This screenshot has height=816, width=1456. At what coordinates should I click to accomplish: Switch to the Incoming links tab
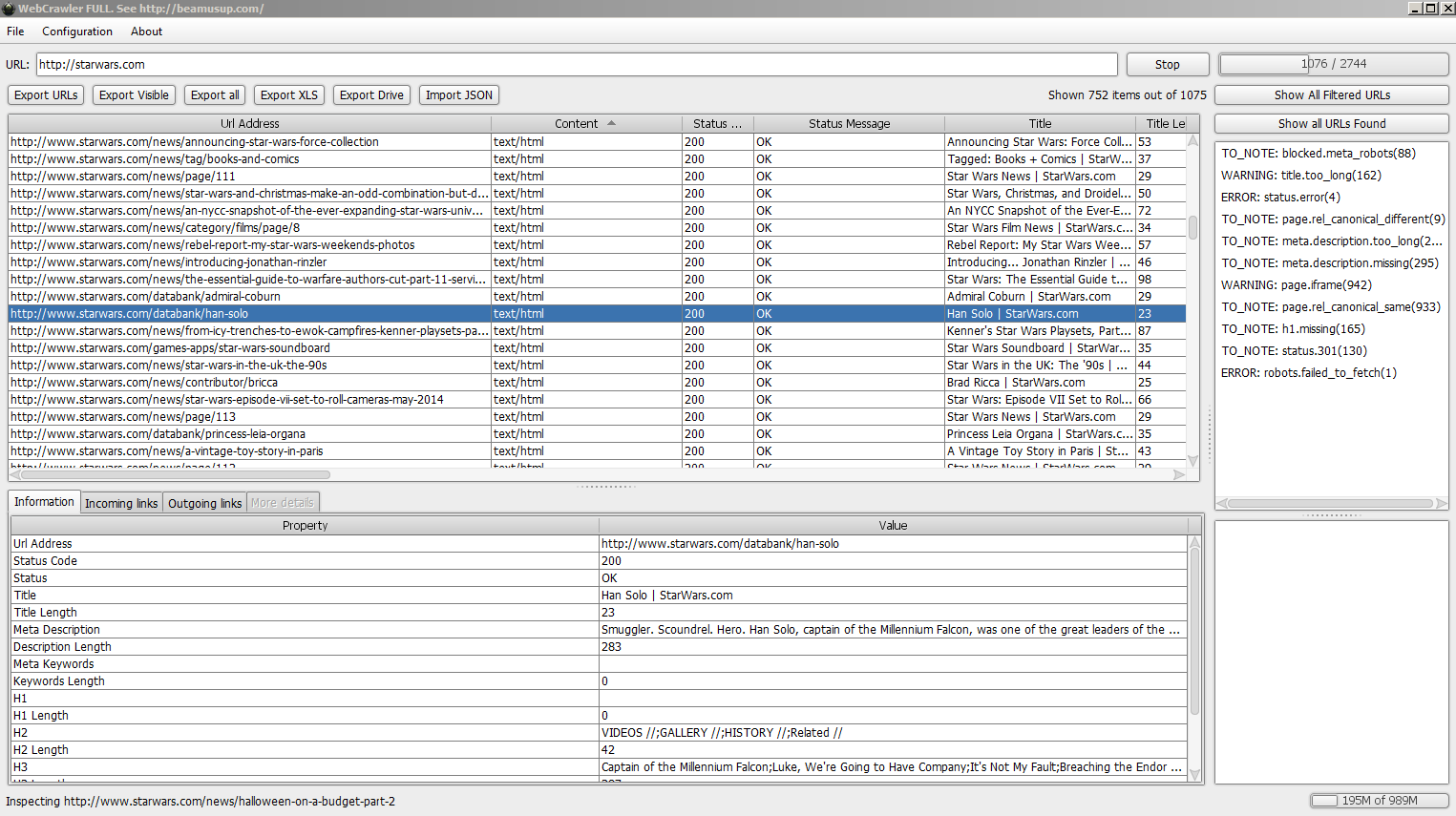(x=121, y=503)
